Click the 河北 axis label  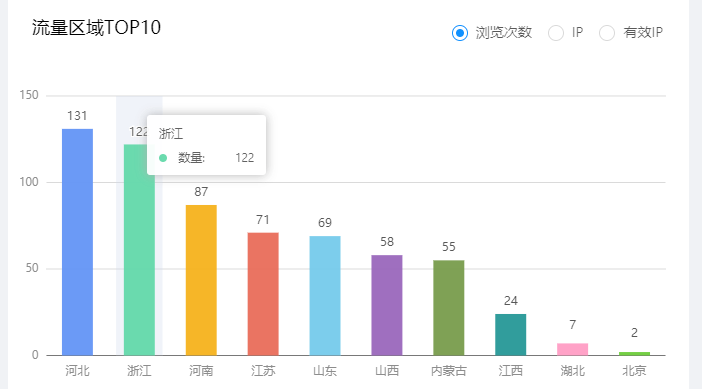tap(77, 371)
